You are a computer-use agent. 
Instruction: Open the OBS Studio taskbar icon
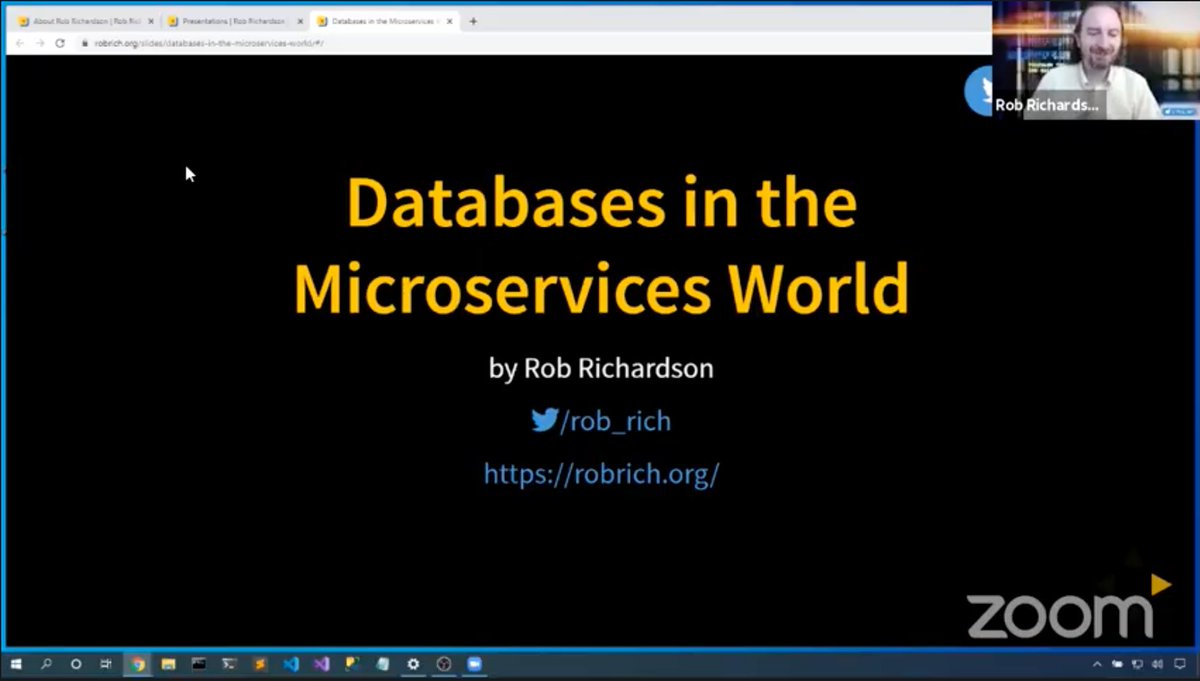444,664
